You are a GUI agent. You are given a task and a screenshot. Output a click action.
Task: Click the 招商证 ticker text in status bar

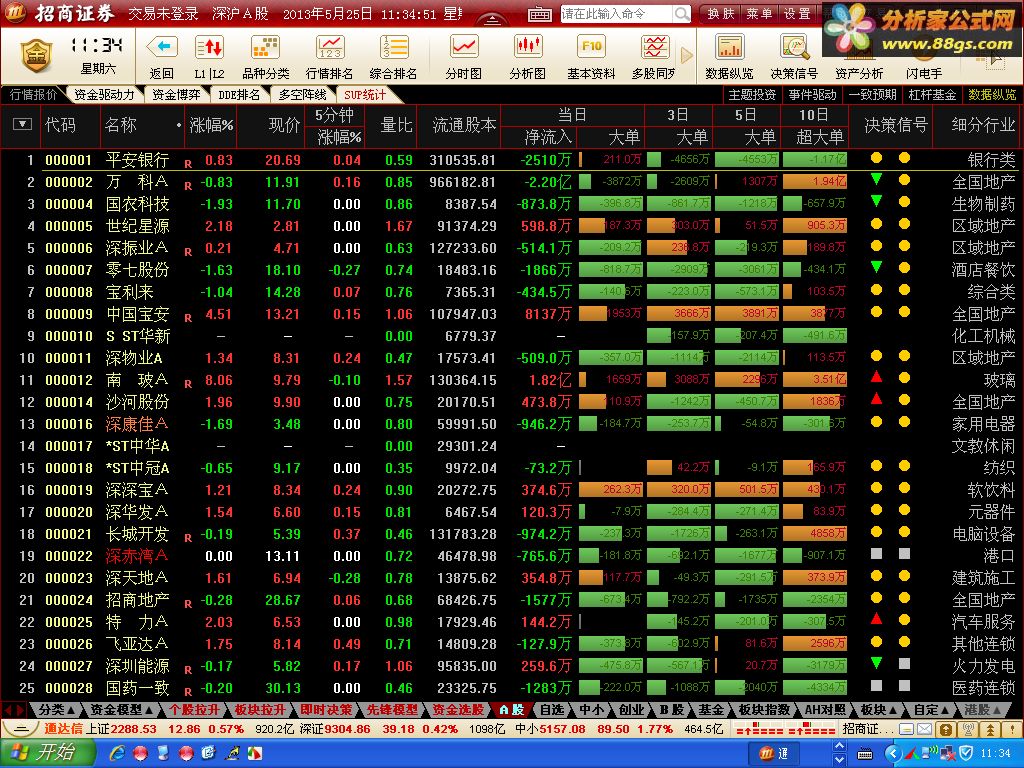point(868,729)
